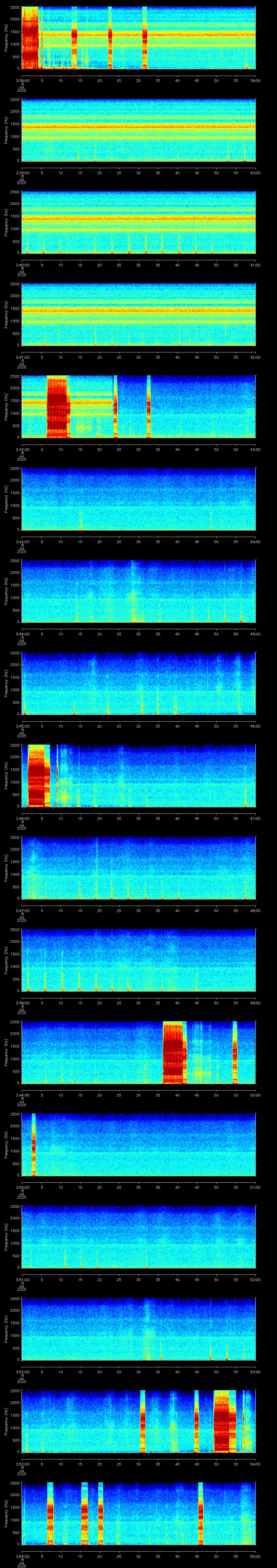Image resolution: width=277 pixels, height=1568 pixels.
Task: Select the spectrogram panel starting at 3:45:00
Action: (x=138, y=683)
